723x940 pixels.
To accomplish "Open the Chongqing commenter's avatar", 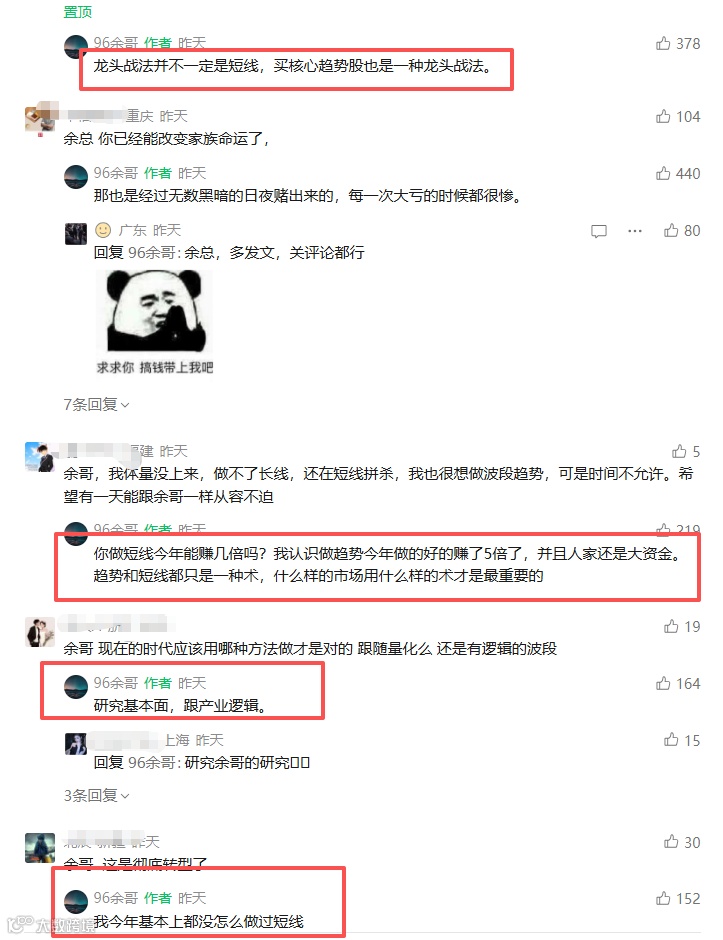I will tap(41, 118).
